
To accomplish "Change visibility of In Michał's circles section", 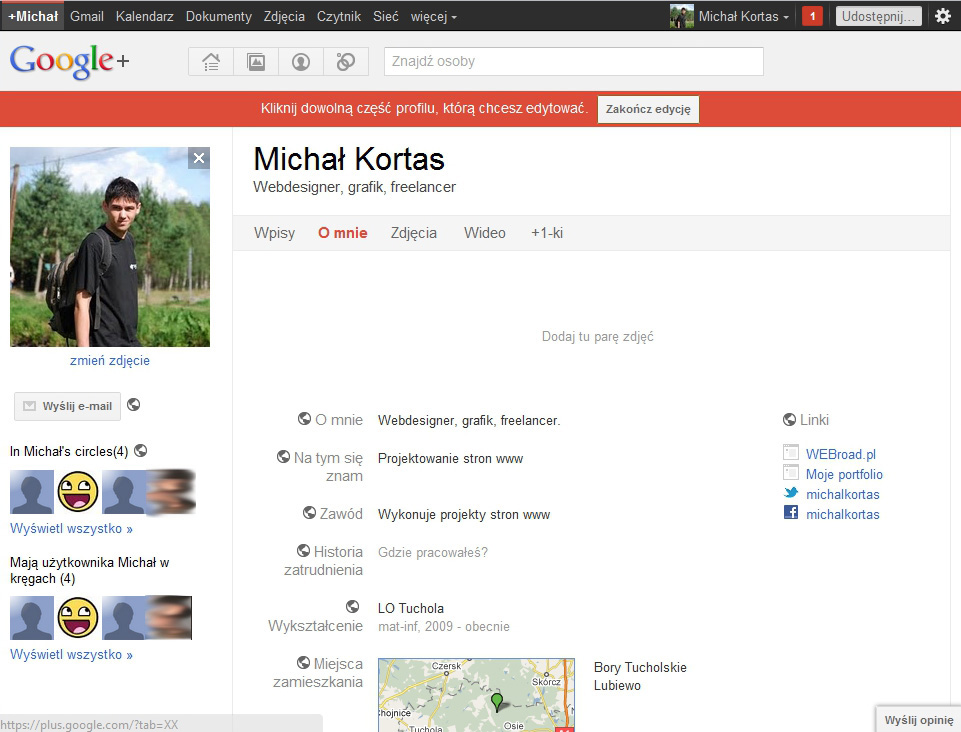I will click(141, 450).
